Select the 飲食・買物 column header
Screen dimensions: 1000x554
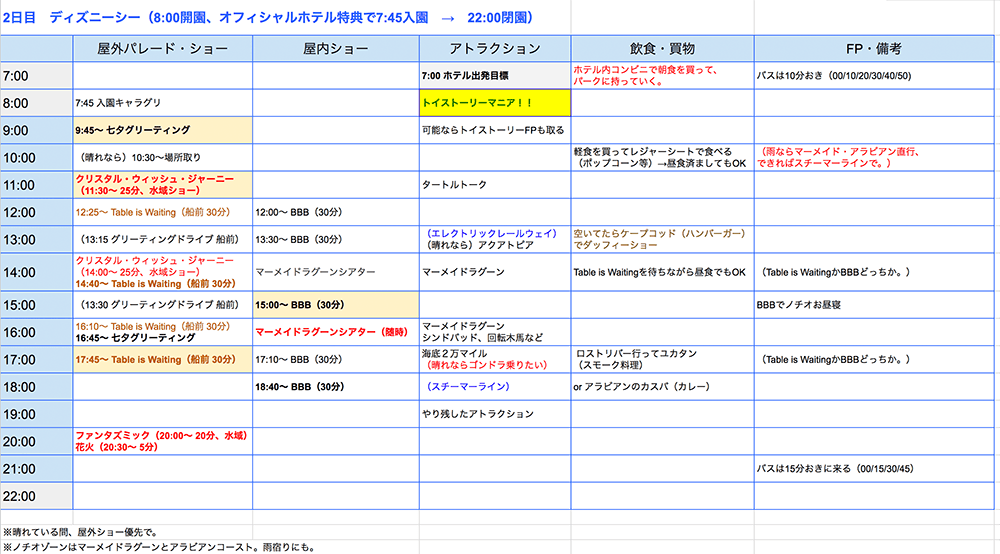(662, 48)
